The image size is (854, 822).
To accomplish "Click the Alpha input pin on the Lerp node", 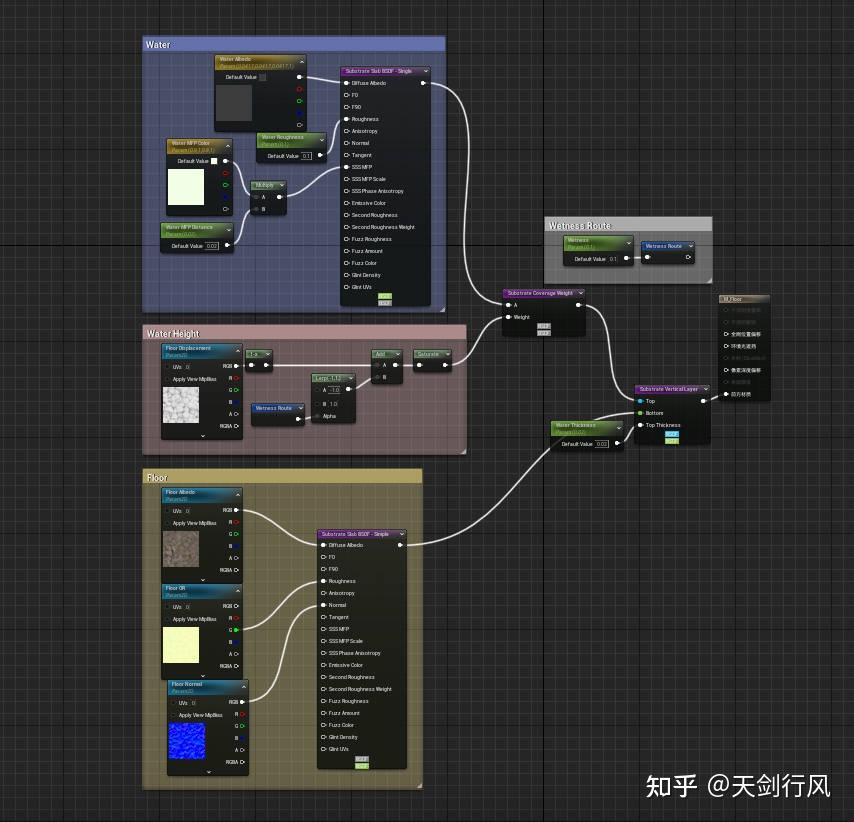I will point(317,416).
